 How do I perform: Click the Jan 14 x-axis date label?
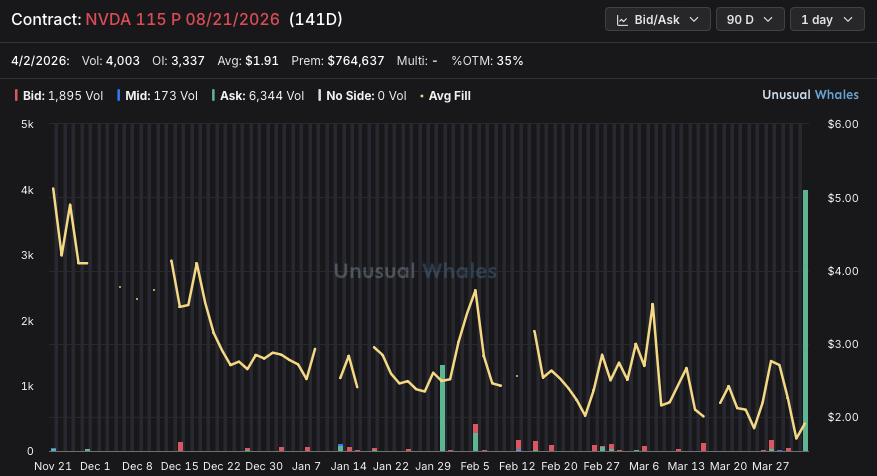coord(348,466)
